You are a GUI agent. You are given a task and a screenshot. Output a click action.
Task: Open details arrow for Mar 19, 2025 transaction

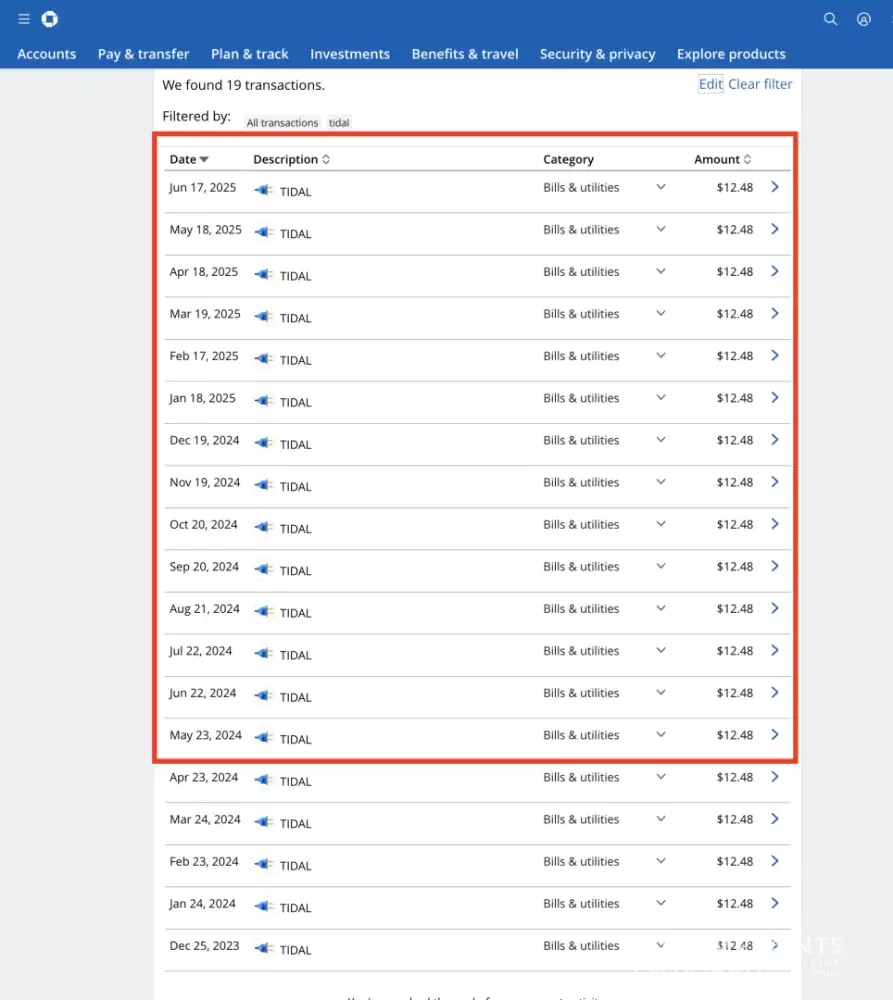coord(775,313)
